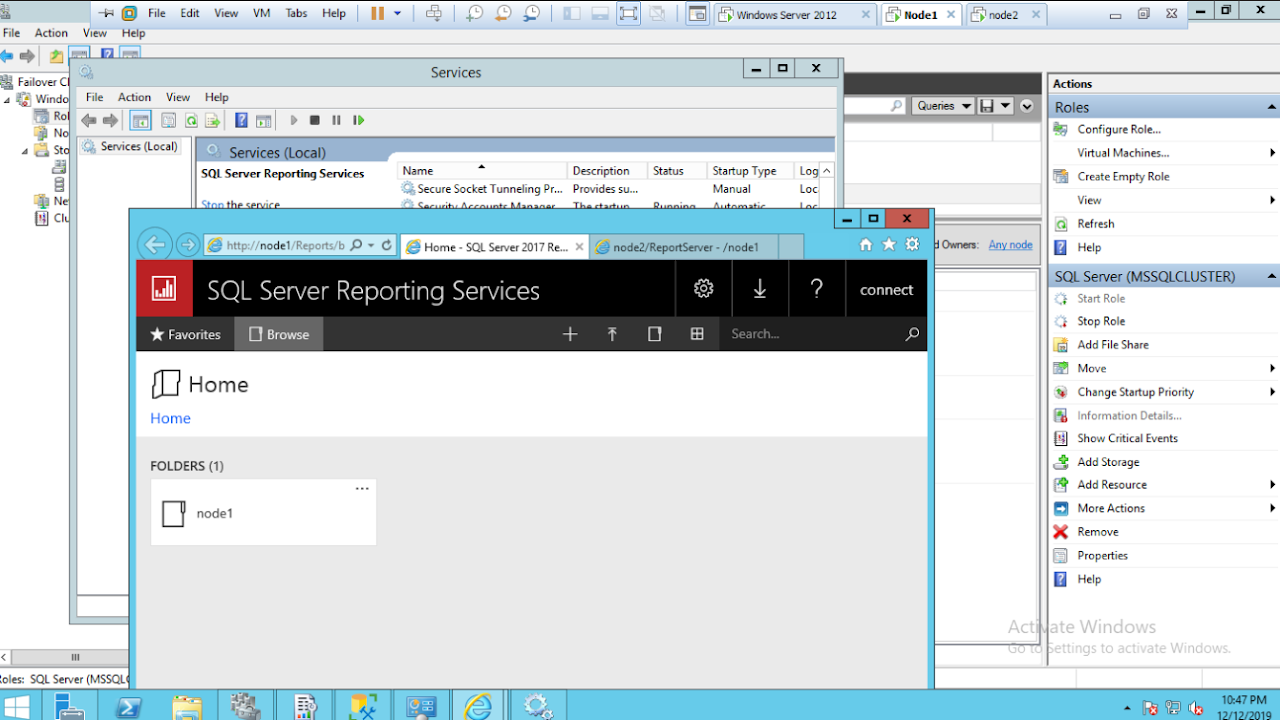Select Services (Local) tree node
The width and height of the screenshot is (1280, 720).
(x=129, y=146)
